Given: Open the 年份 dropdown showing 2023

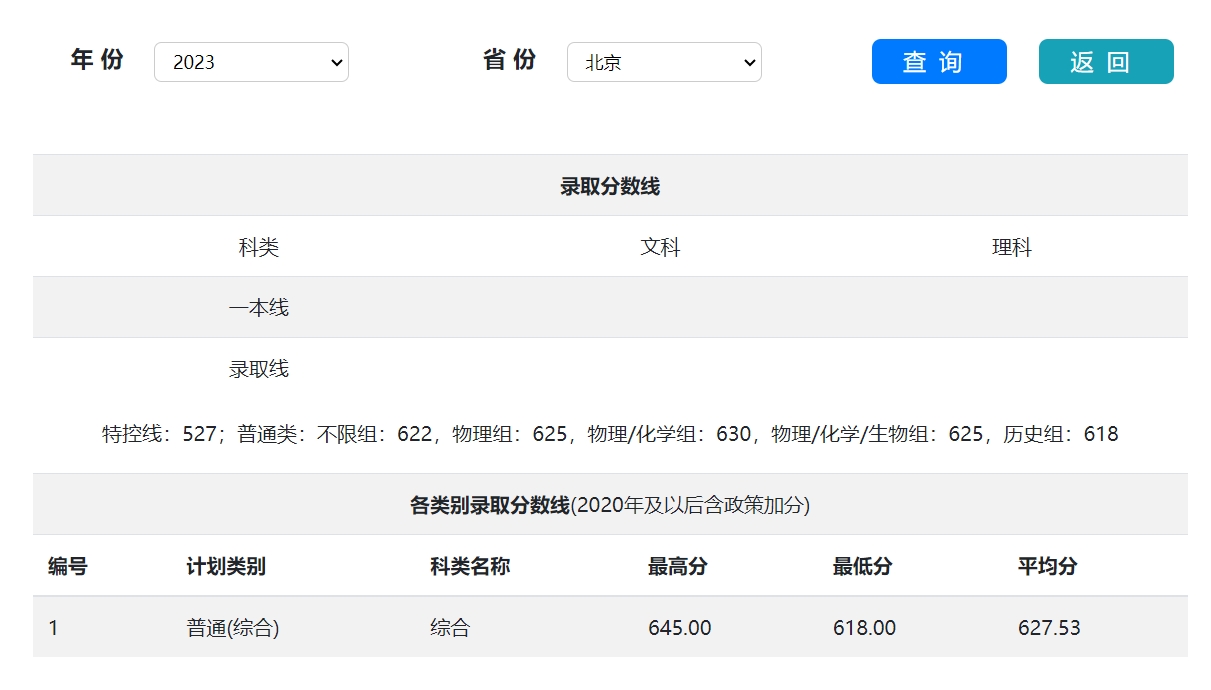Looking at the screenshot, I should tap(251, 62).
